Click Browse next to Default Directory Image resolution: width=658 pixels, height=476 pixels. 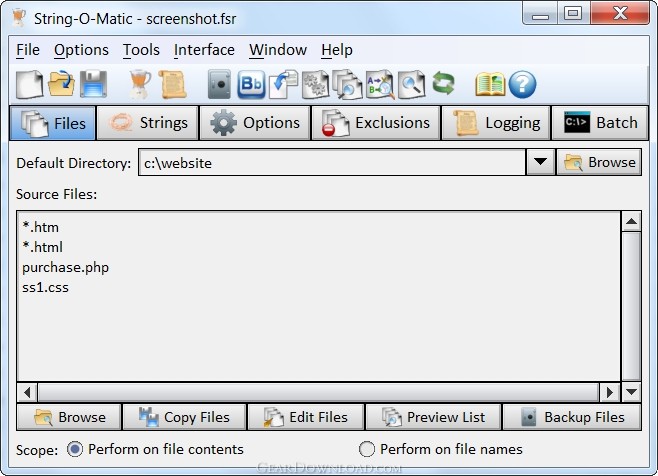599,162
